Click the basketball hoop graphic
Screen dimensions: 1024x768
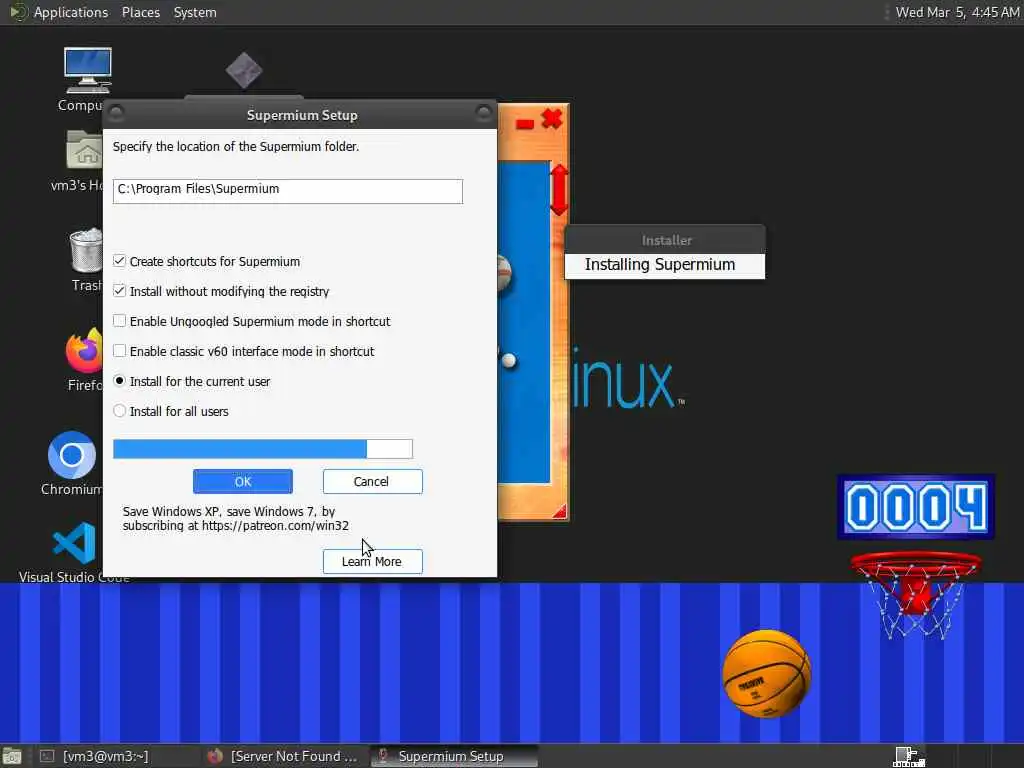point(916,594)
